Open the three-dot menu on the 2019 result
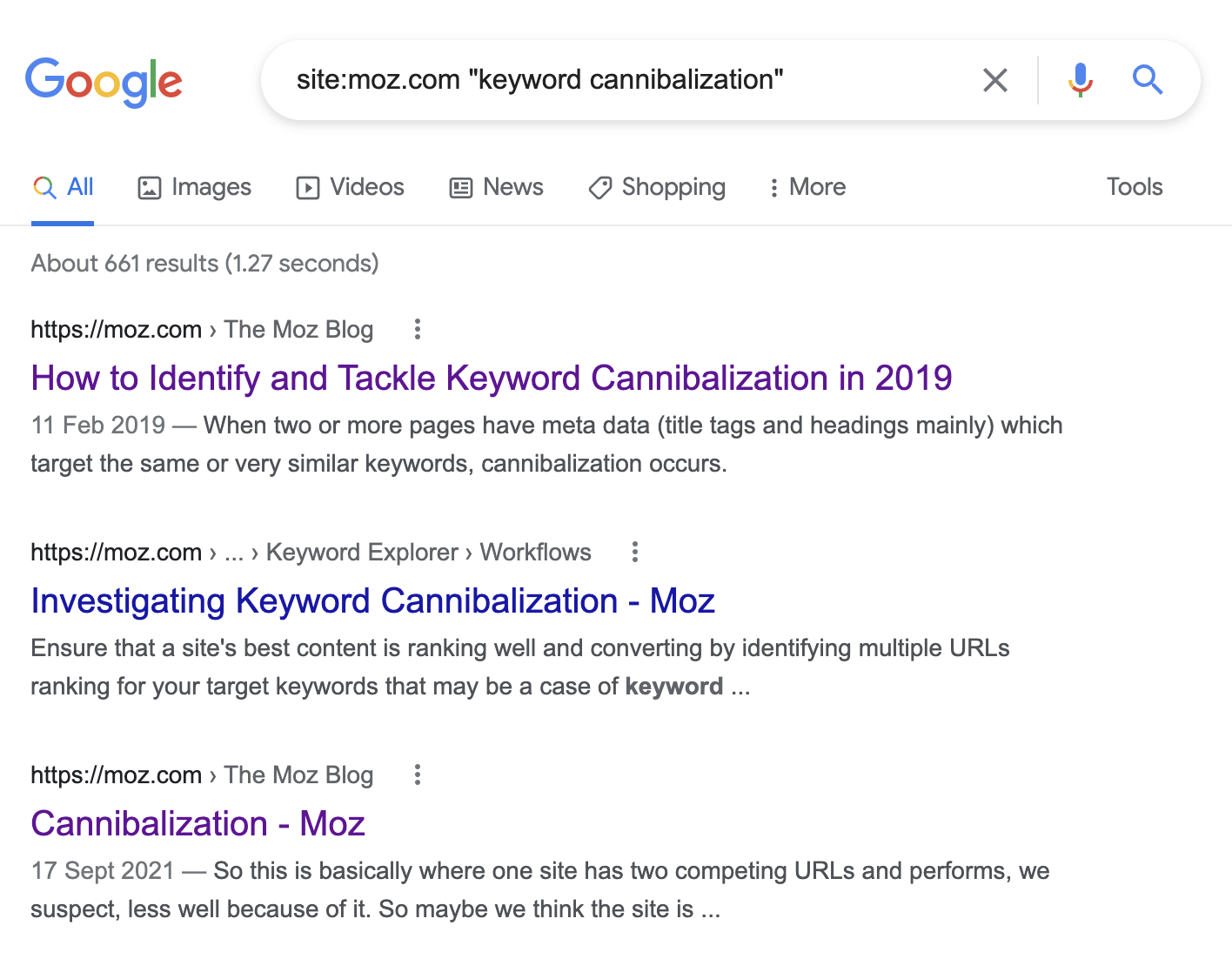The width and height of the screenshot is (1232, 959). pyautogui.click(x=417, y=329)
